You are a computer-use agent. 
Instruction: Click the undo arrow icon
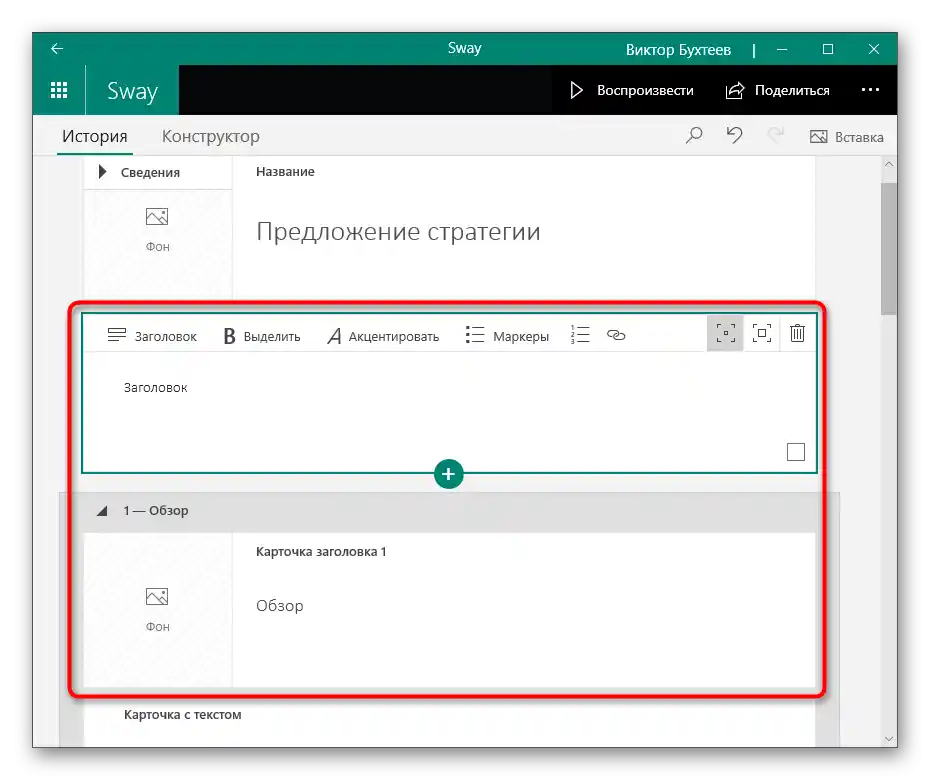(735, 135)
